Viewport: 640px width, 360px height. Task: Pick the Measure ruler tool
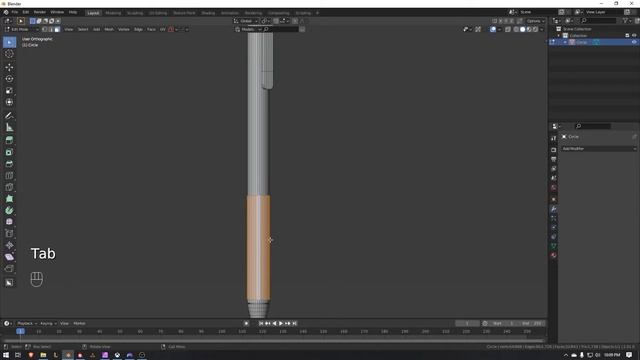(x=9, y=128)
